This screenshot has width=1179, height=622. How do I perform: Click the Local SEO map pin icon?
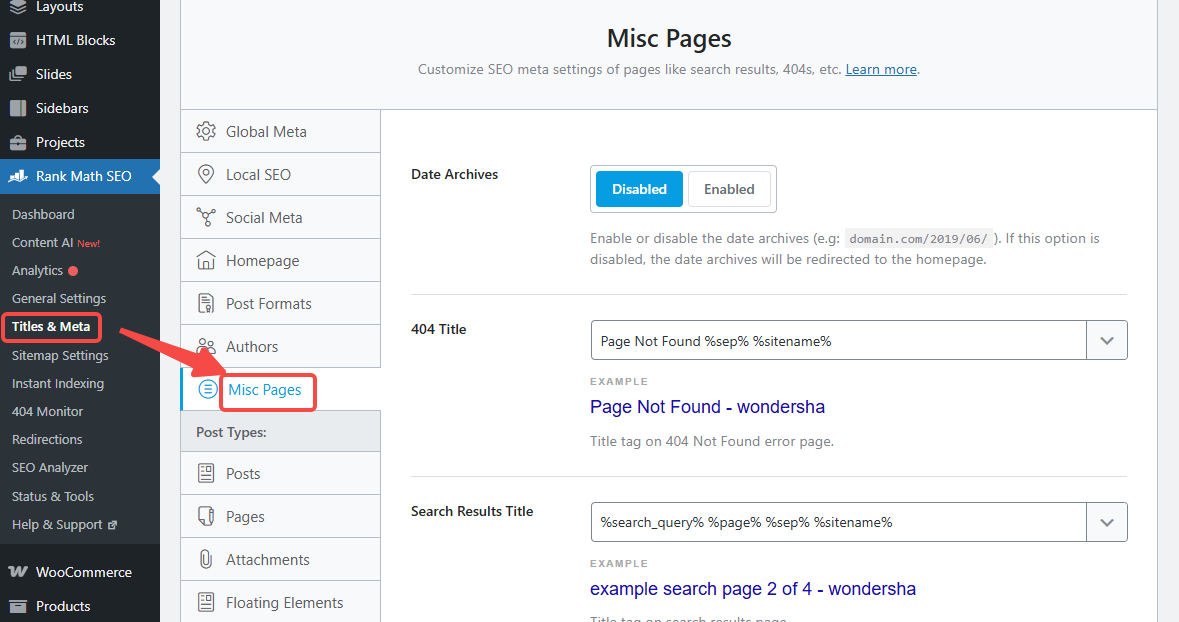tap(206, 175)
